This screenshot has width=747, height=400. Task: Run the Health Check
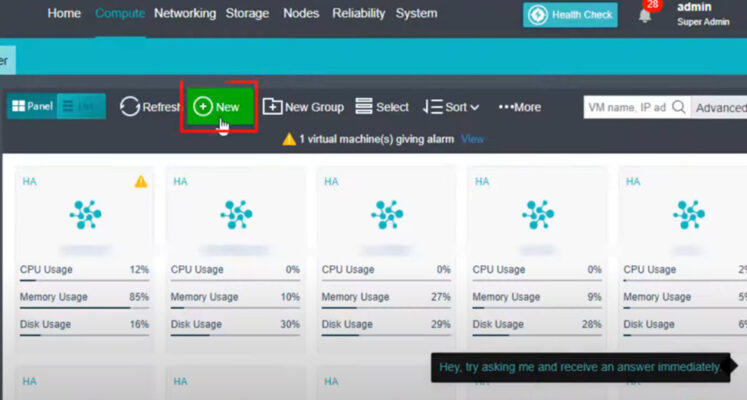[x=570, y=15]
